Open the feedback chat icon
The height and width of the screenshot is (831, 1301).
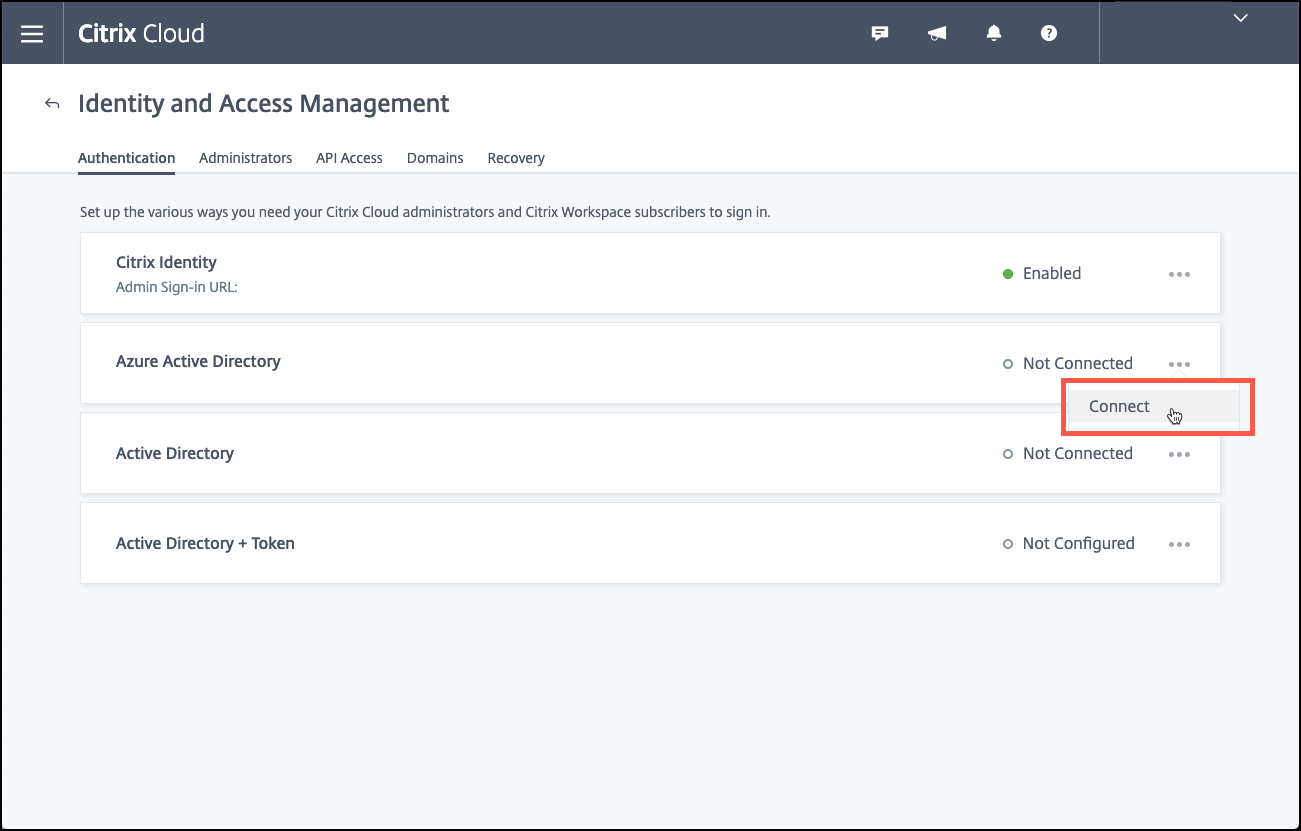(880, 34)
